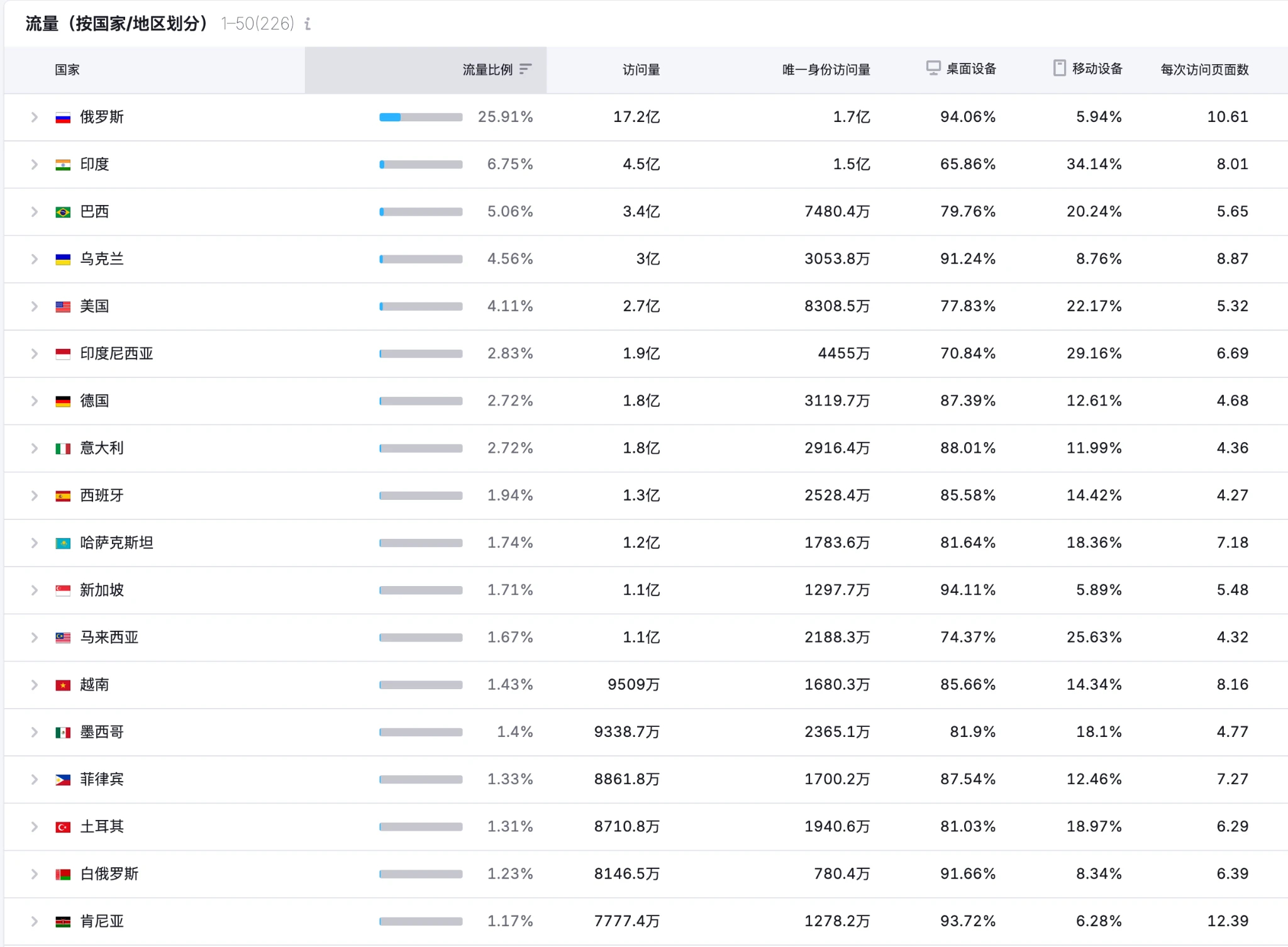Click the Singapore flag icon
The image size is (1288, 947).
click(62, 590)
